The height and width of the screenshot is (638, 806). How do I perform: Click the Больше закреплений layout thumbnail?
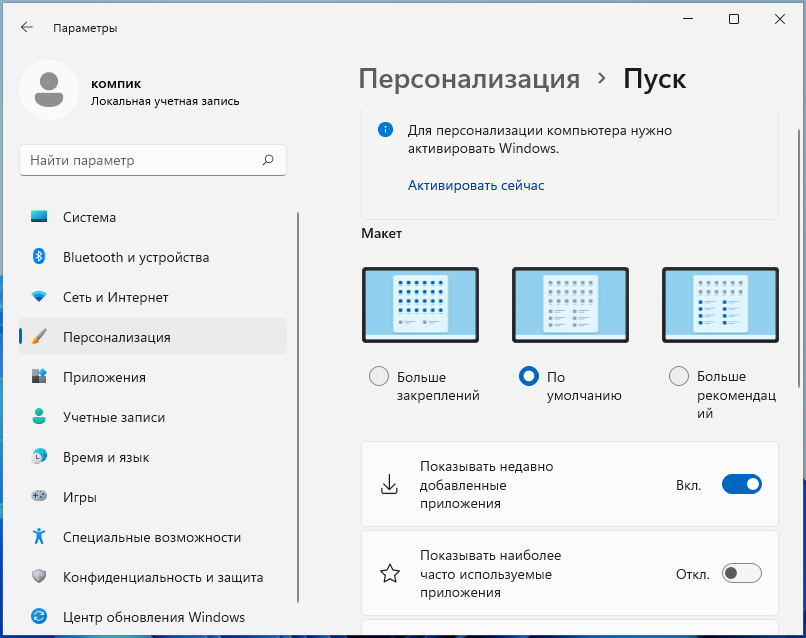(420, 306)
